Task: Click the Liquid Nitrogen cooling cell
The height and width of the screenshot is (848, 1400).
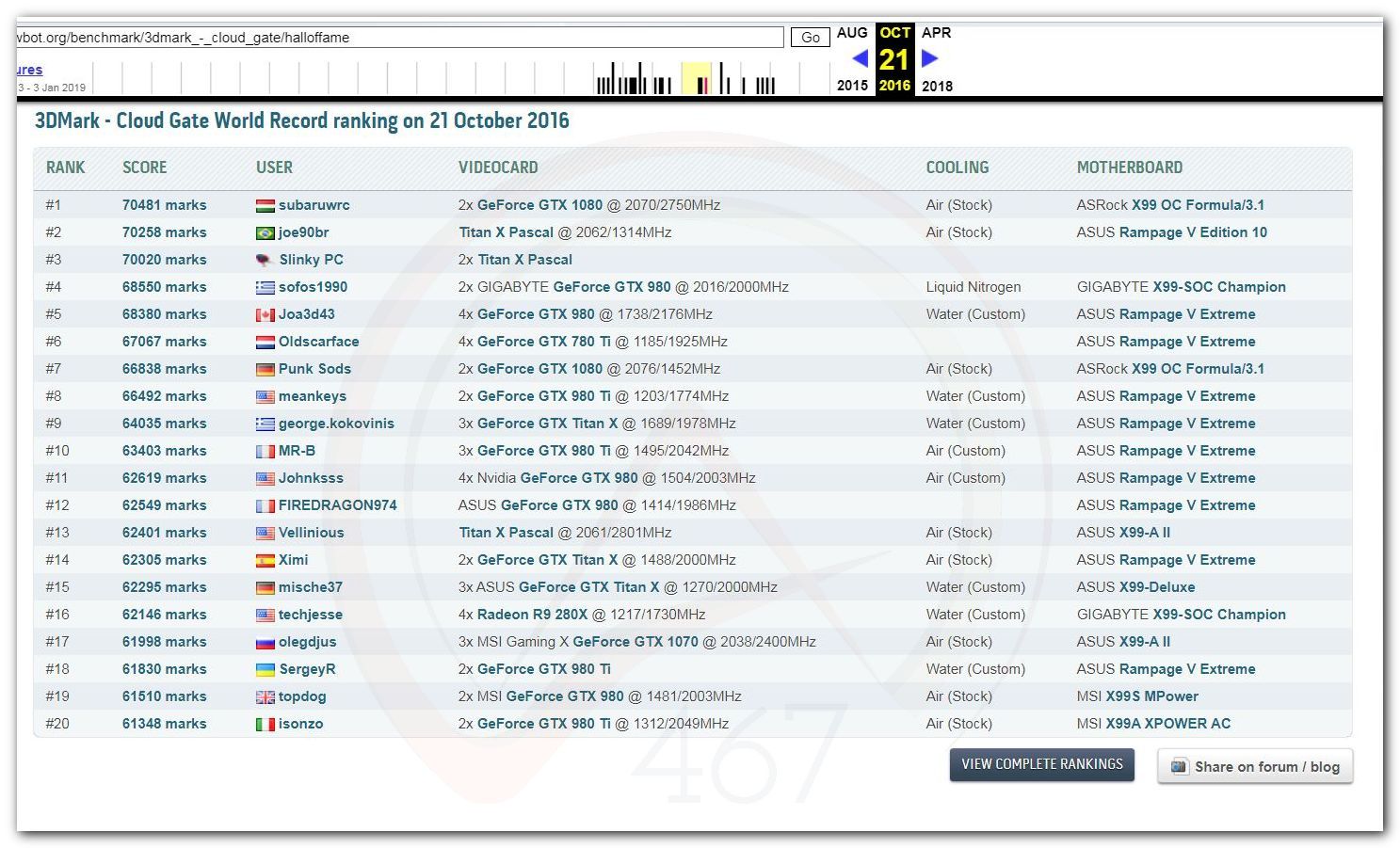Action: coord(974,287)
